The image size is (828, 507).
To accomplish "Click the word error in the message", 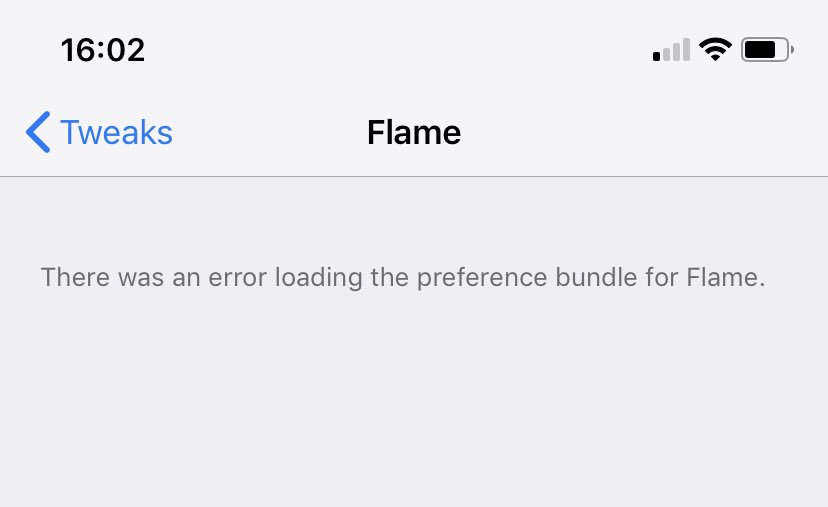I will click(238, 277).
